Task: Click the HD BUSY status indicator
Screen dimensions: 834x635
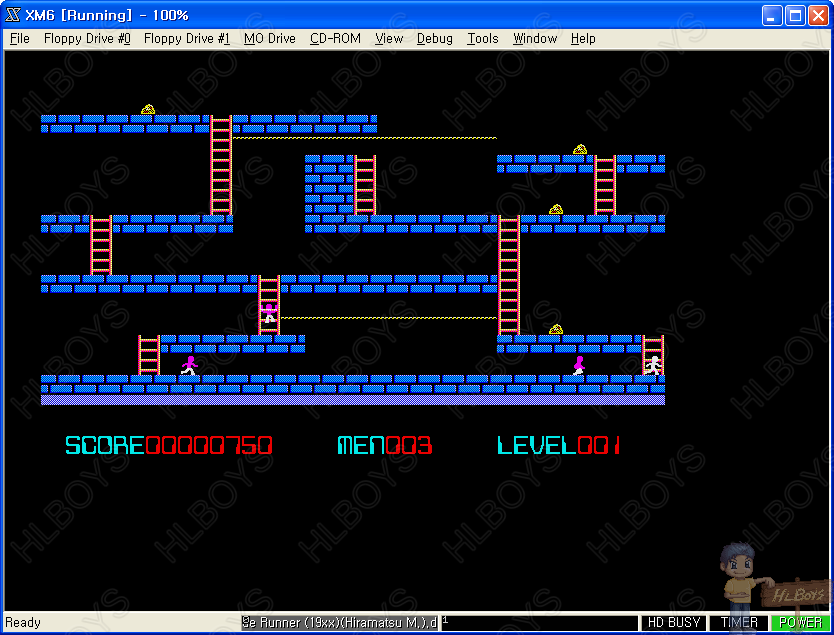Action: click(x=673, y=622)
